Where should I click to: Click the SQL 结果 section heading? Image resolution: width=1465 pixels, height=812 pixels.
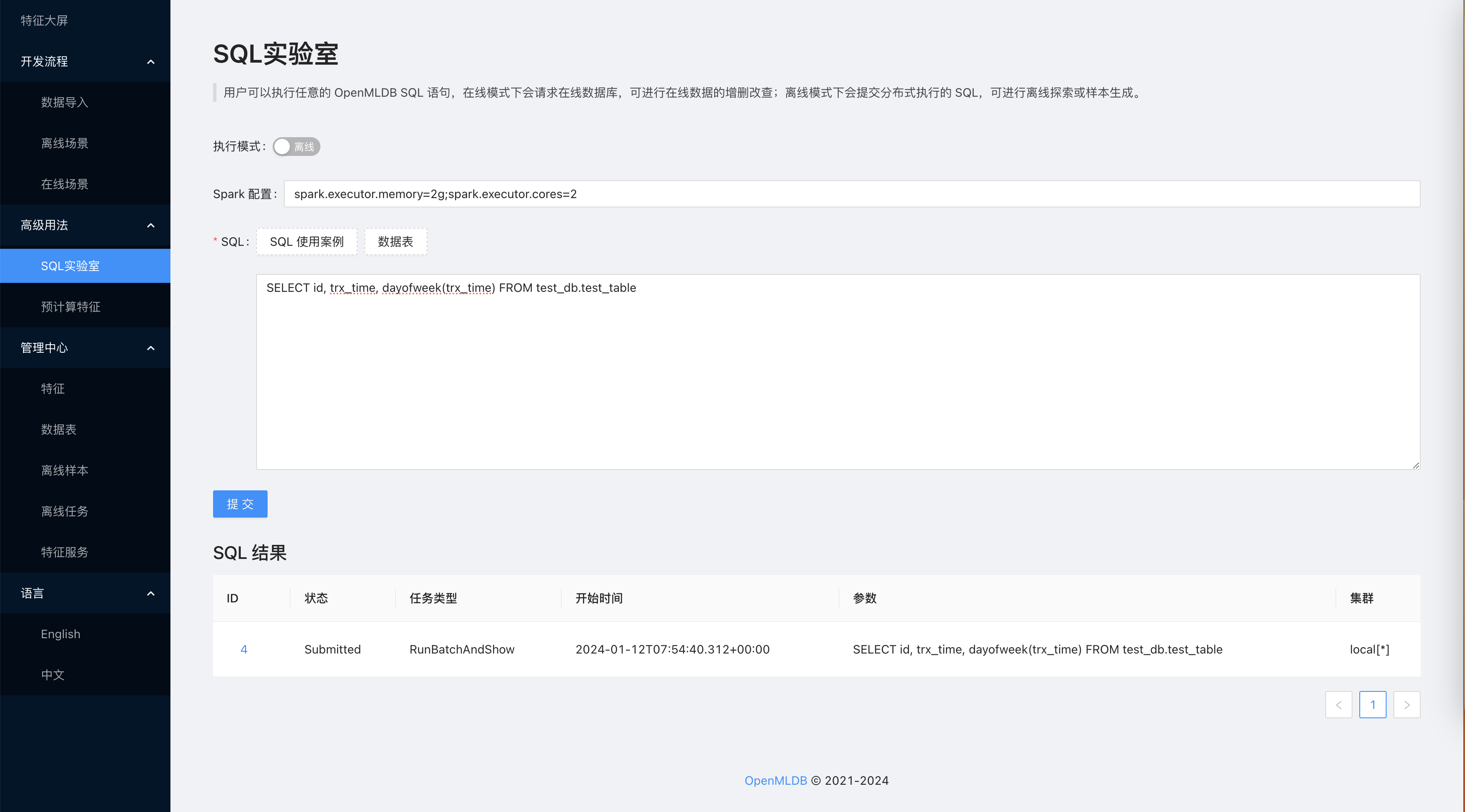pos(250,553)
